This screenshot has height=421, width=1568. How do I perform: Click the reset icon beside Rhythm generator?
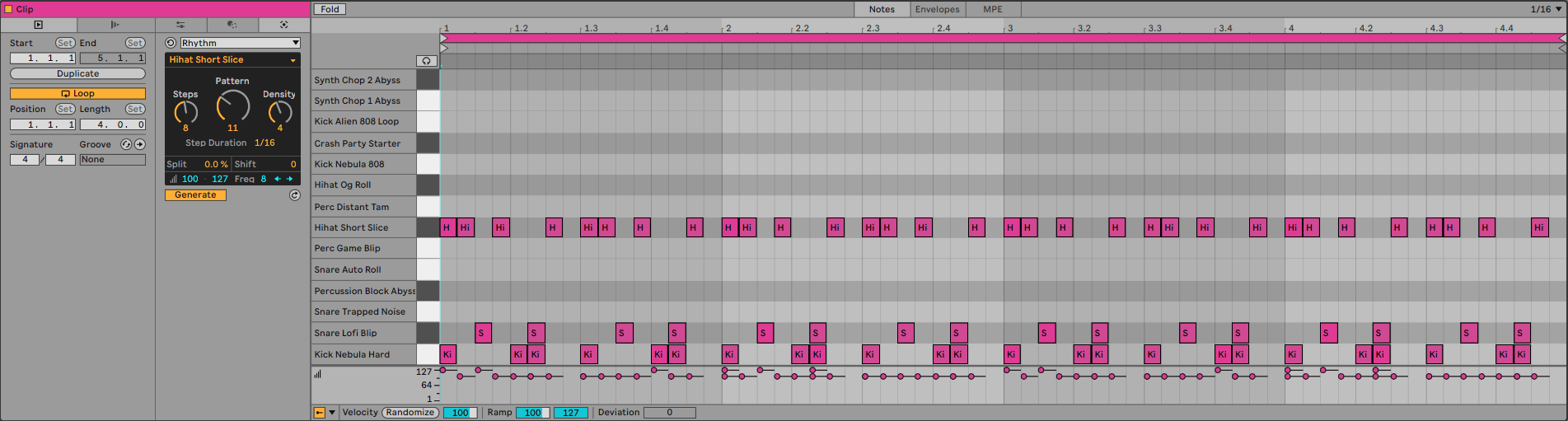[171, 43]
